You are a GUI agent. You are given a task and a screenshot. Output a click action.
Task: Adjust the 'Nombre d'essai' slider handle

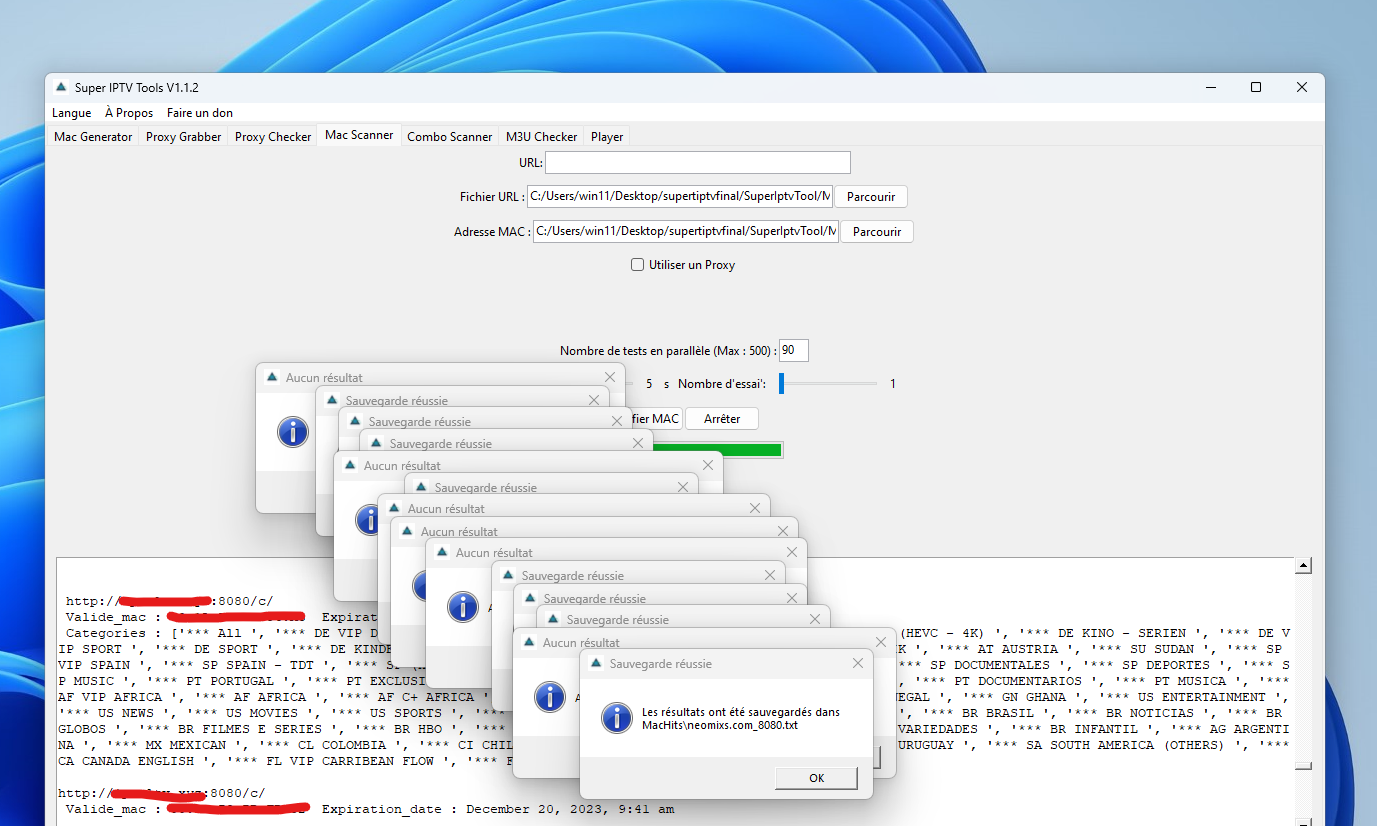(x=783, y=383)
